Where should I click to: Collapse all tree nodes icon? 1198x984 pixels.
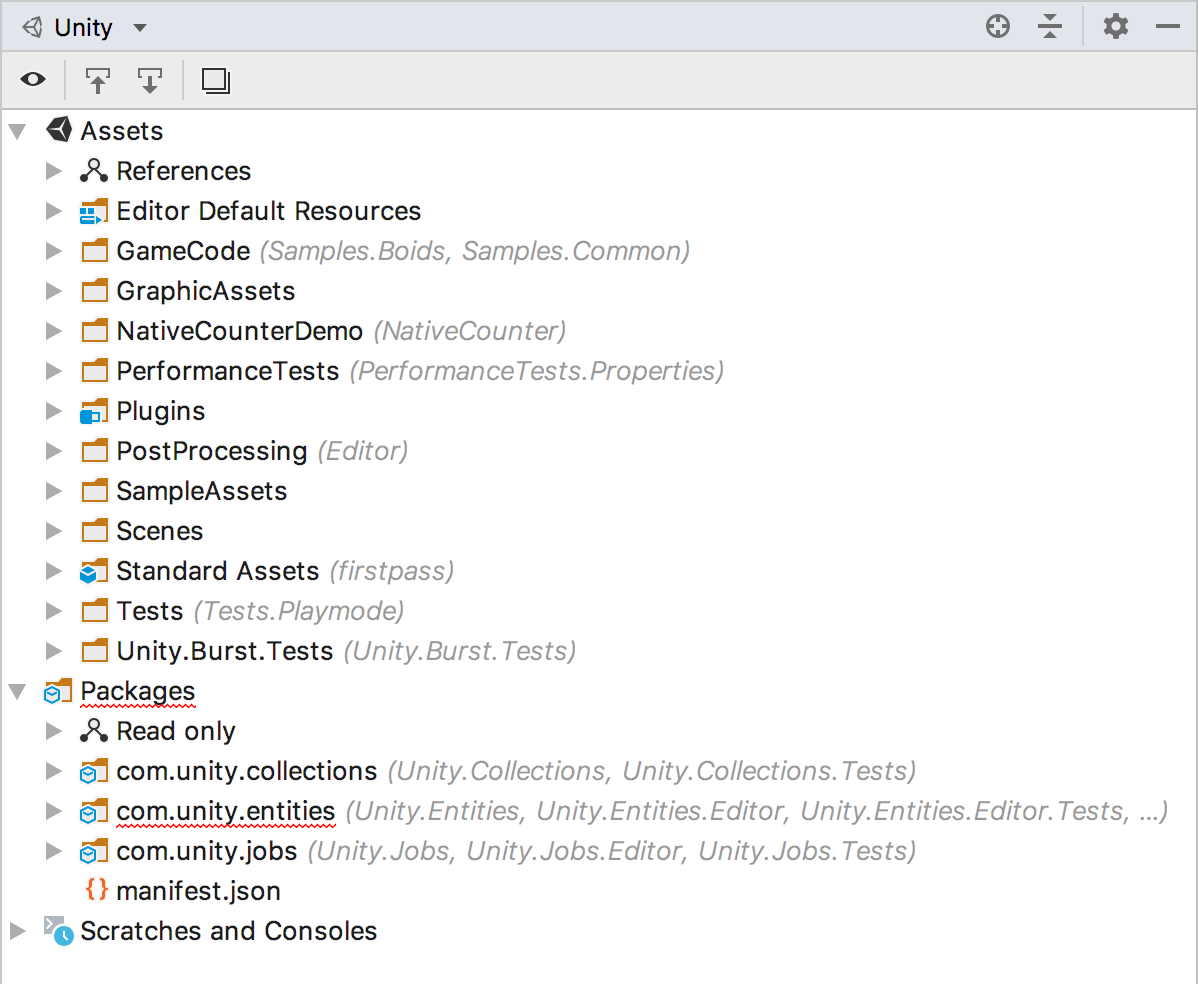[x=1051, y=27]
